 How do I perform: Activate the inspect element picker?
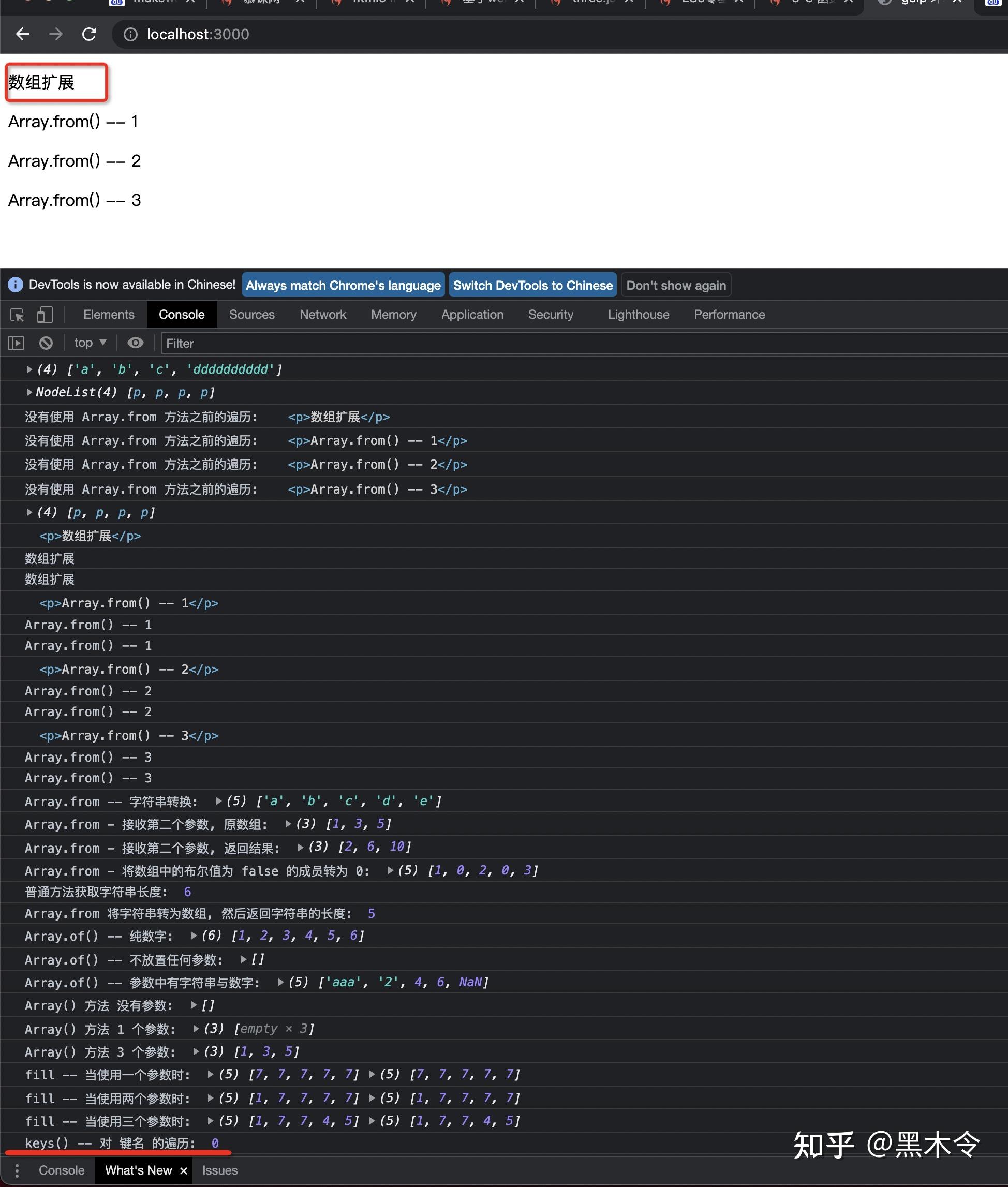17,315
